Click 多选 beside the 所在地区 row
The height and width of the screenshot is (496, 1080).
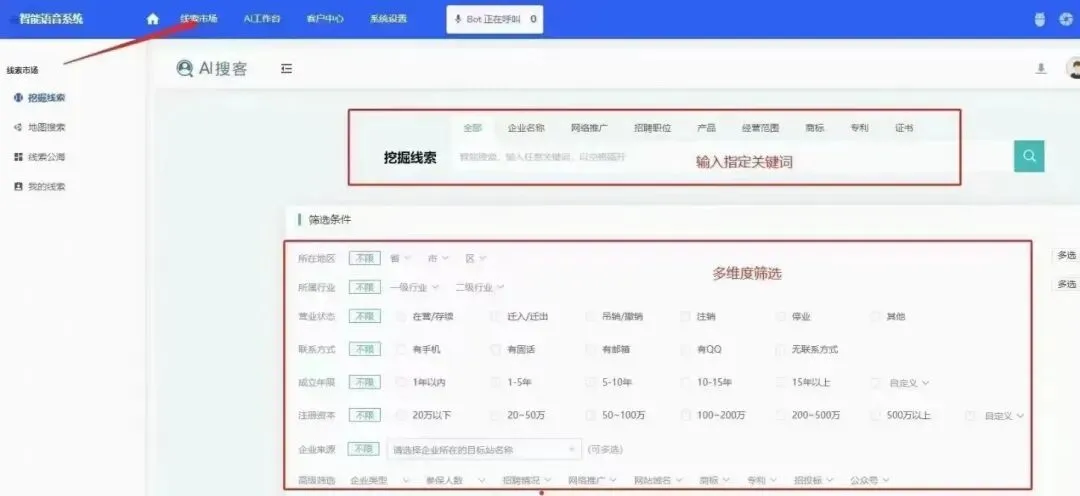tap(1066, 255)
